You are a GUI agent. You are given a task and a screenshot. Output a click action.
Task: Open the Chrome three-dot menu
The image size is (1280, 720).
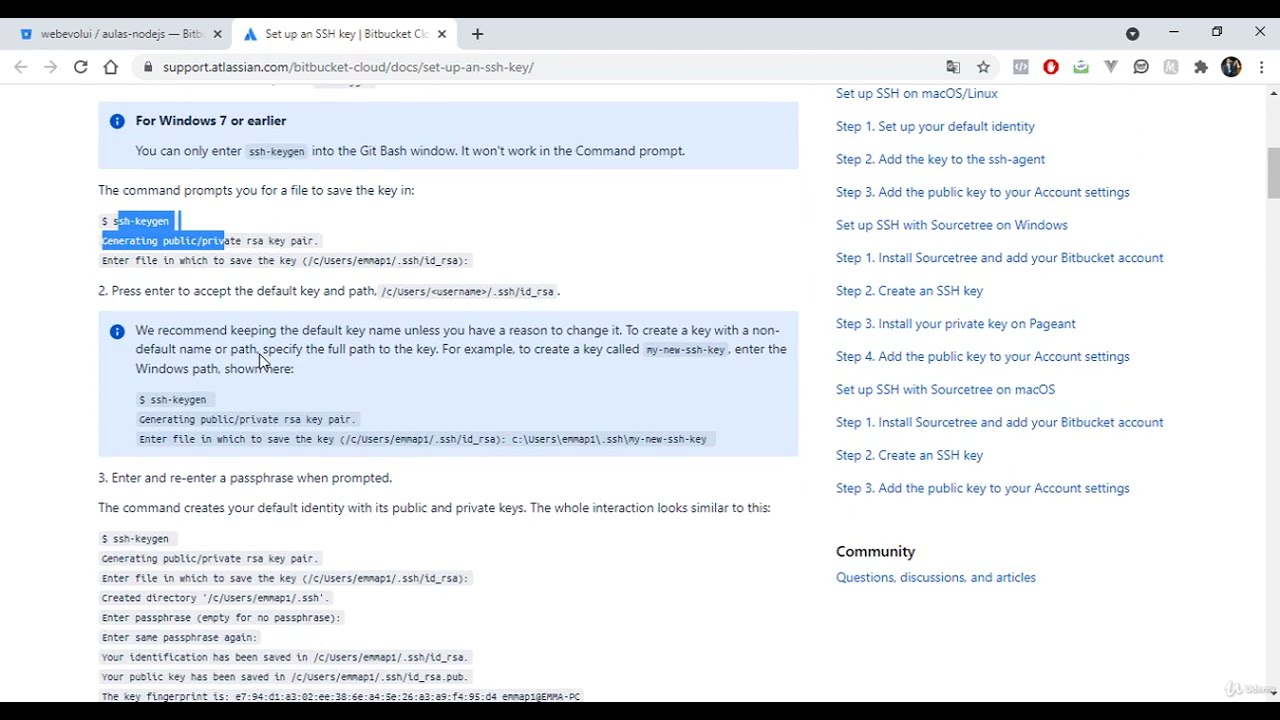1262,67
